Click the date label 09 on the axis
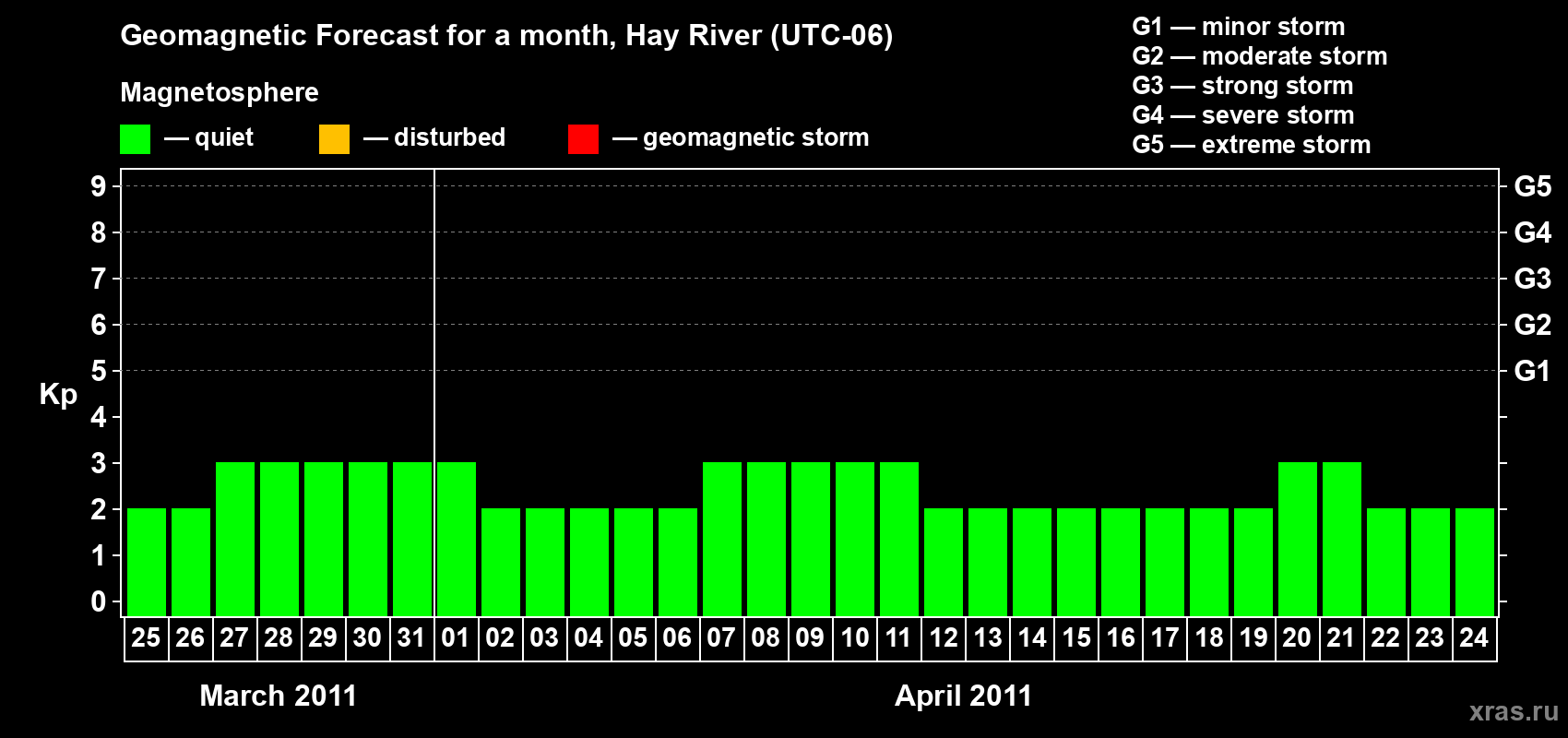 tap(810, 637)
